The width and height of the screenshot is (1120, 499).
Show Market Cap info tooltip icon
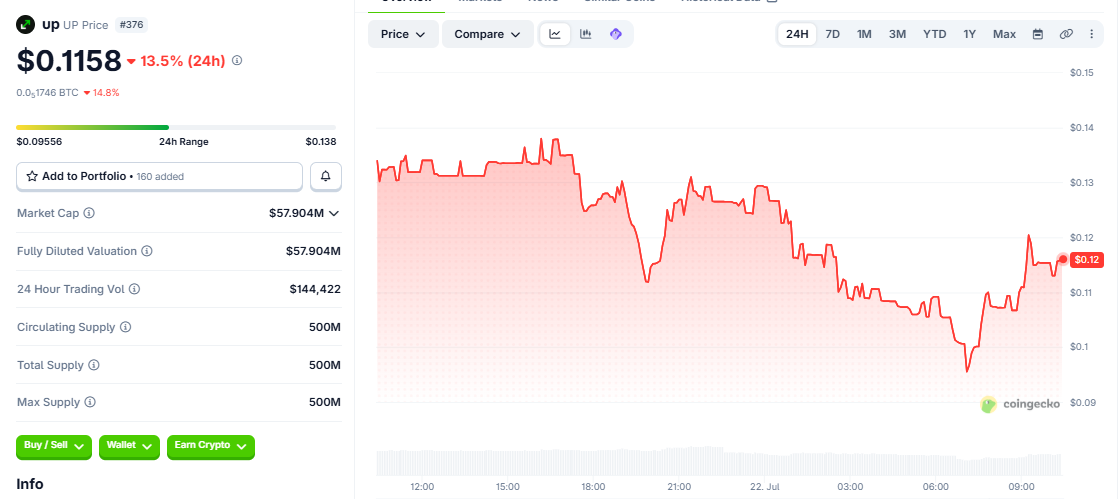point(89,213)
